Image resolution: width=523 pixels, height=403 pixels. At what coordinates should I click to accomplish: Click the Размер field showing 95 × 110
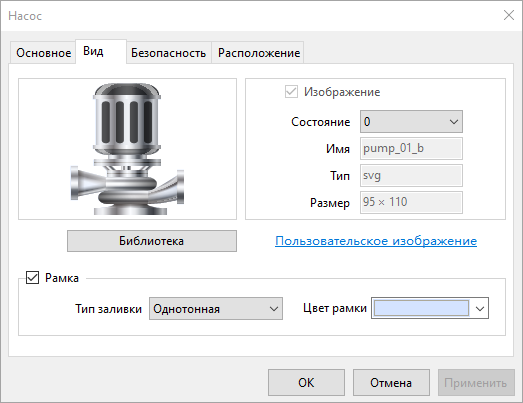(x=411, y=202)
